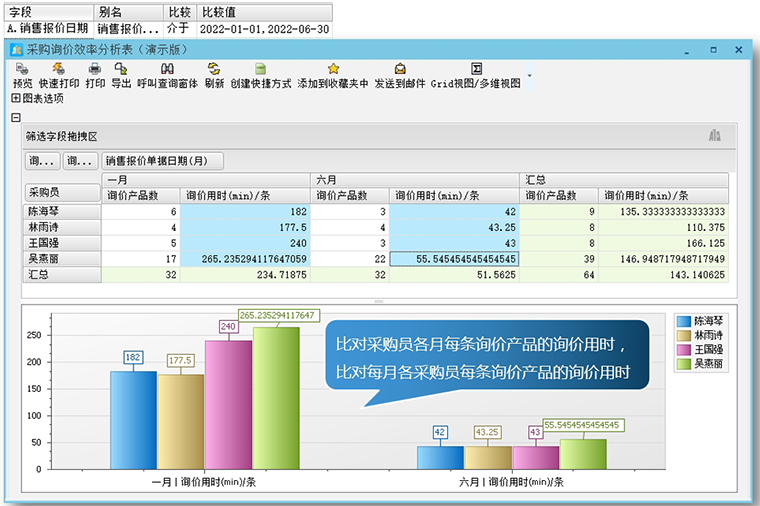The image size is (760, 506).
Task: Click the cell with value 182
Action: pyautogui.click(x=245, y=212)
